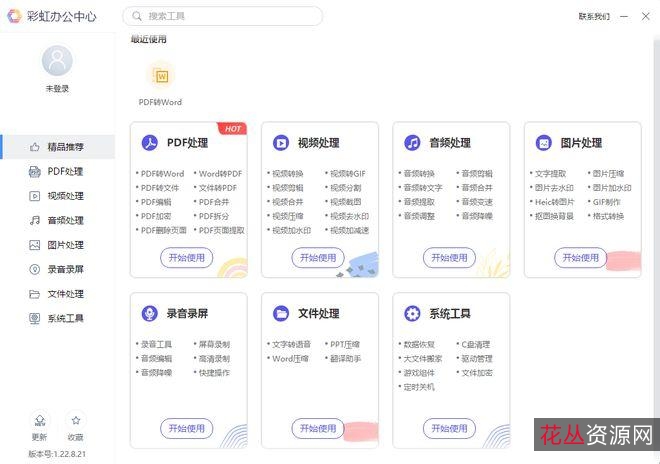Image resolution: width=660 pixels, height=464 pixels.
Task: Click the user avatar icon
Action: 57,61
